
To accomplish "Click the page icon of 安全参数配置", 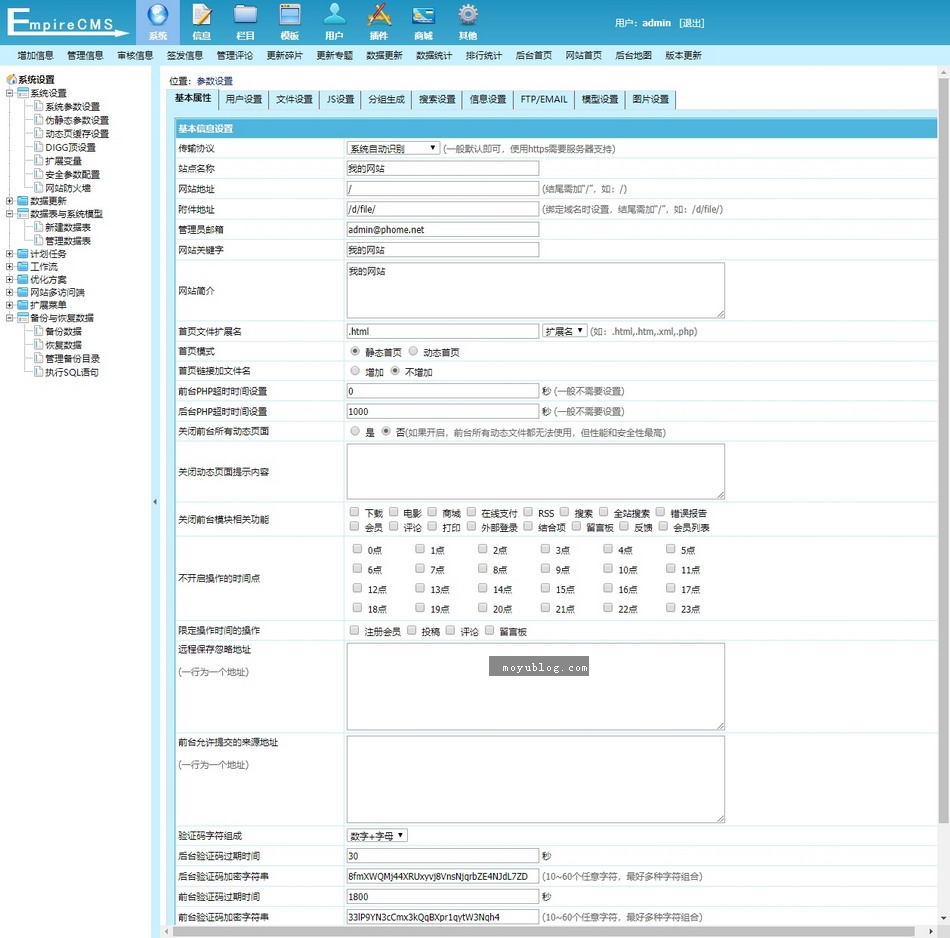I will [39, 174].
